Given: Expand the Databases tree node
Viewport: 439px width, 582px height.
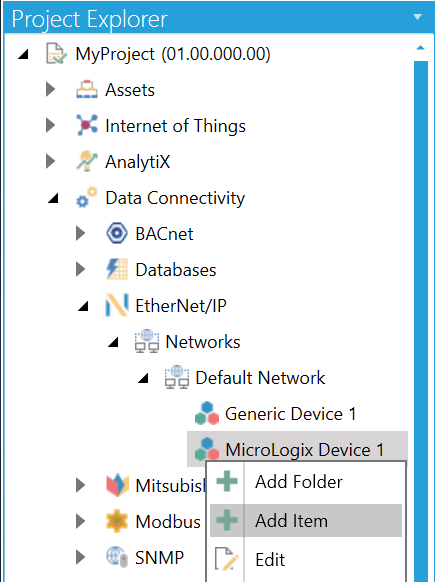Looking at the screenshot, I should pos(80,269).
